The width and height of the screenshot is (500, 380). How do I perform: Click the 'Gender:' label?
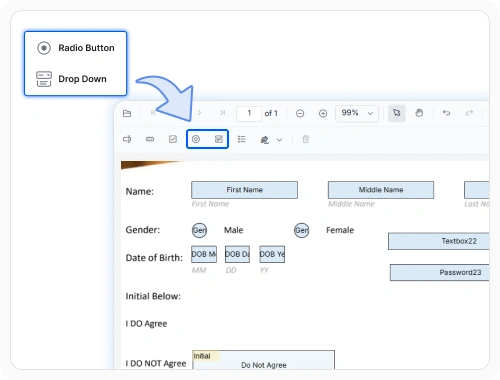tap(143, 230)
